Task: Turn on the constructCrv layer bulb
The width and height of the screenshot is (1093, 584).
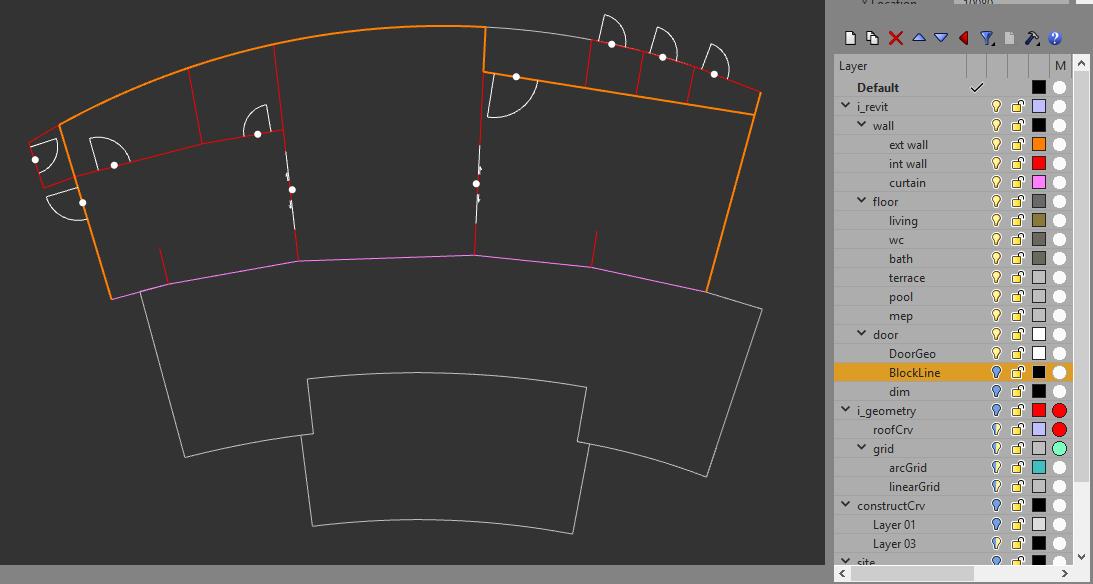Action: coord(997,506)
